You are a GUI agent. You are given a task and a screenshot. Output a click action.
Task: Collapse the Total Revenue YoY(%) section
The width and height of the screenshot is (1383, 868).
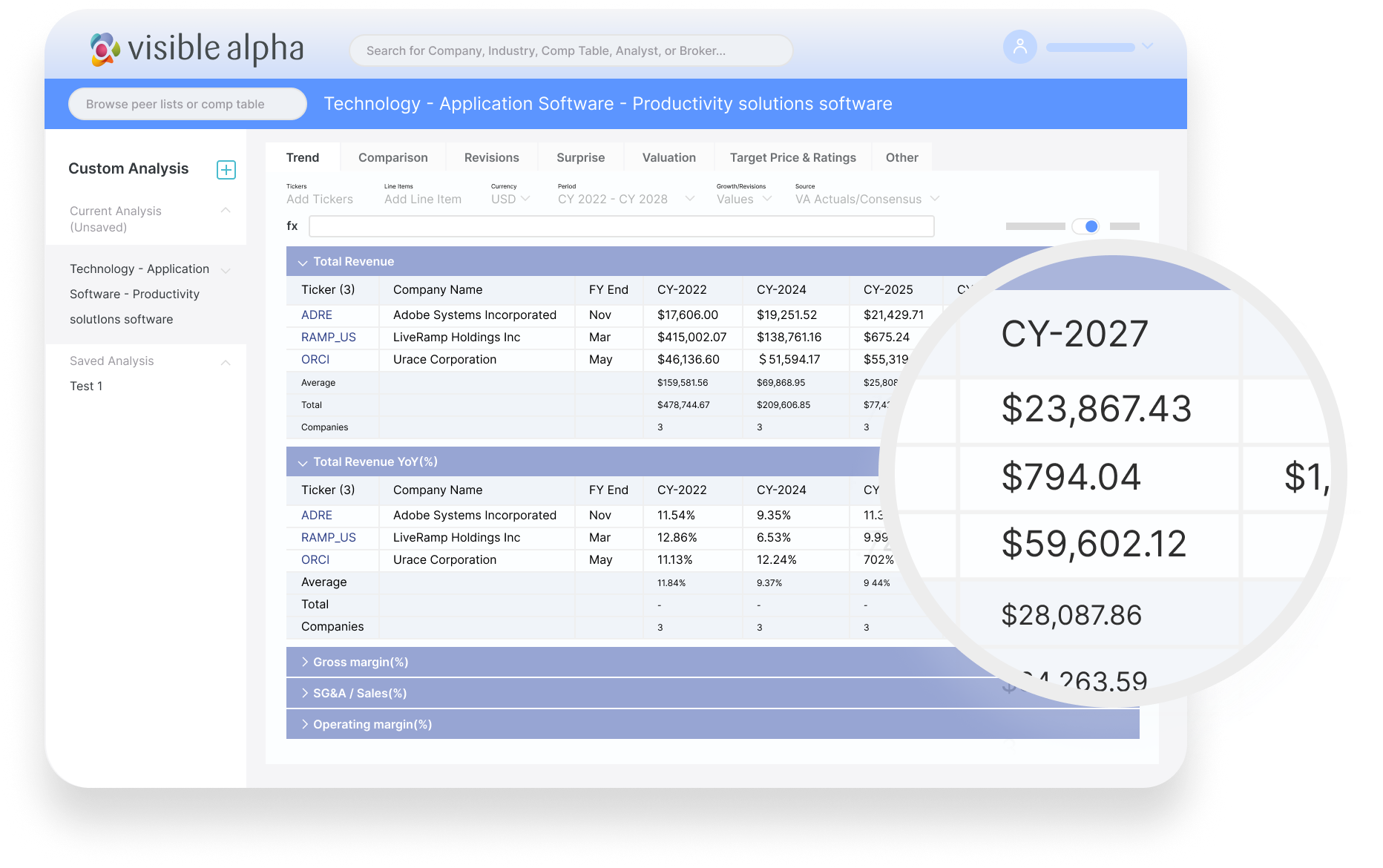(x=303, y=463)
